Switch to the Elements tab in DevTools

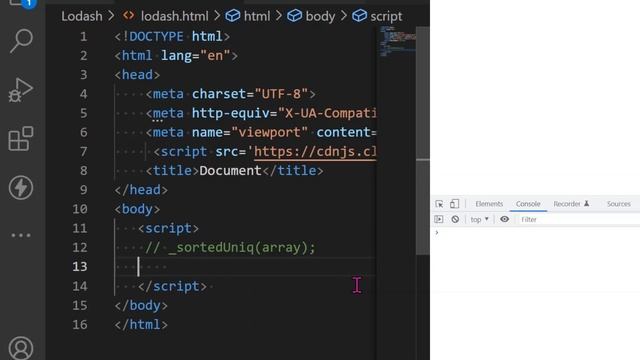click(489, 204)
